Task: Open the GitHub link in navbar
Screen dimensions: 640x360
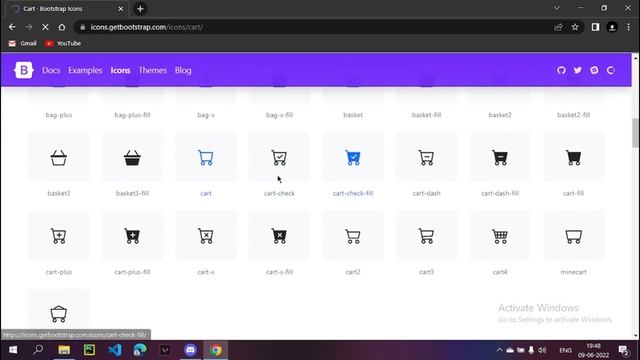Action: [x=561, y=70]
